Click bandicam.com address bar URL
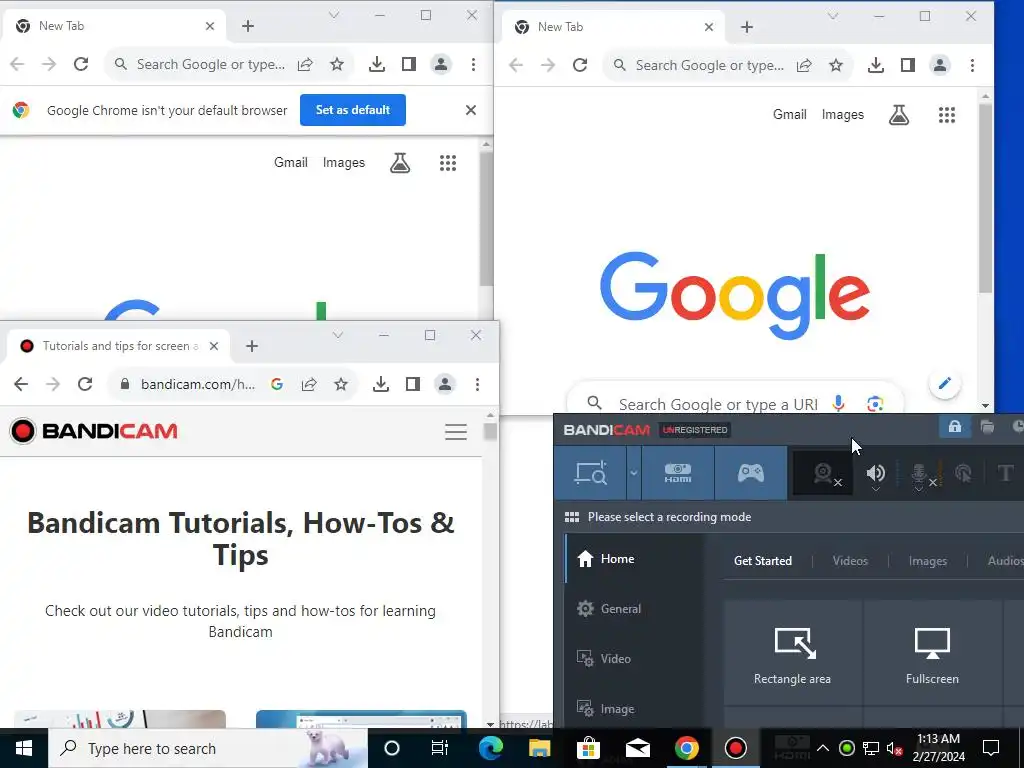Viewport: 1024px width, 768px height. [x=198, y=384]
